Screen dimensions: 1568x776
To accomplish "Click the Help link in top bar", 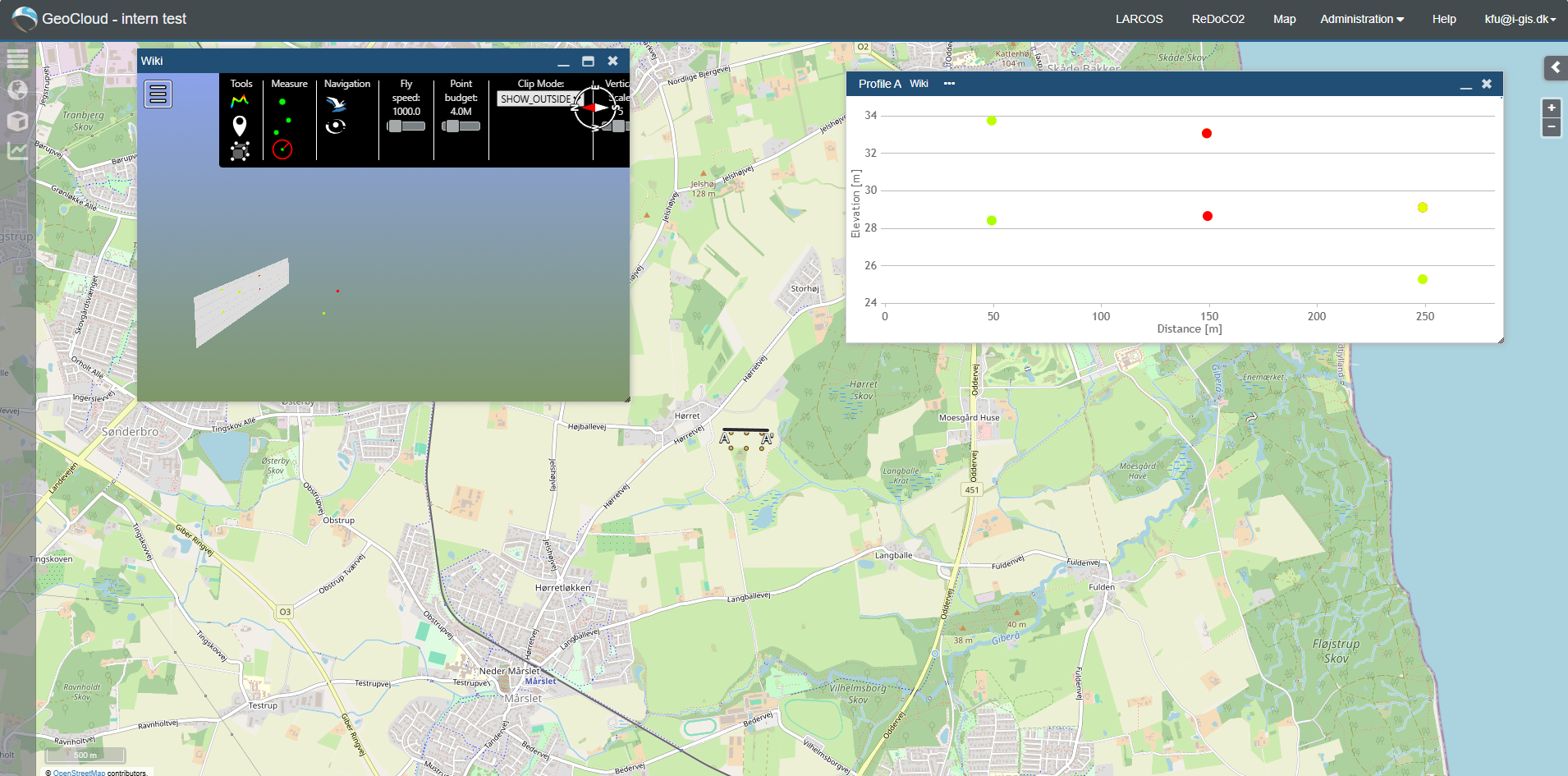I will tap(1444, 19).
